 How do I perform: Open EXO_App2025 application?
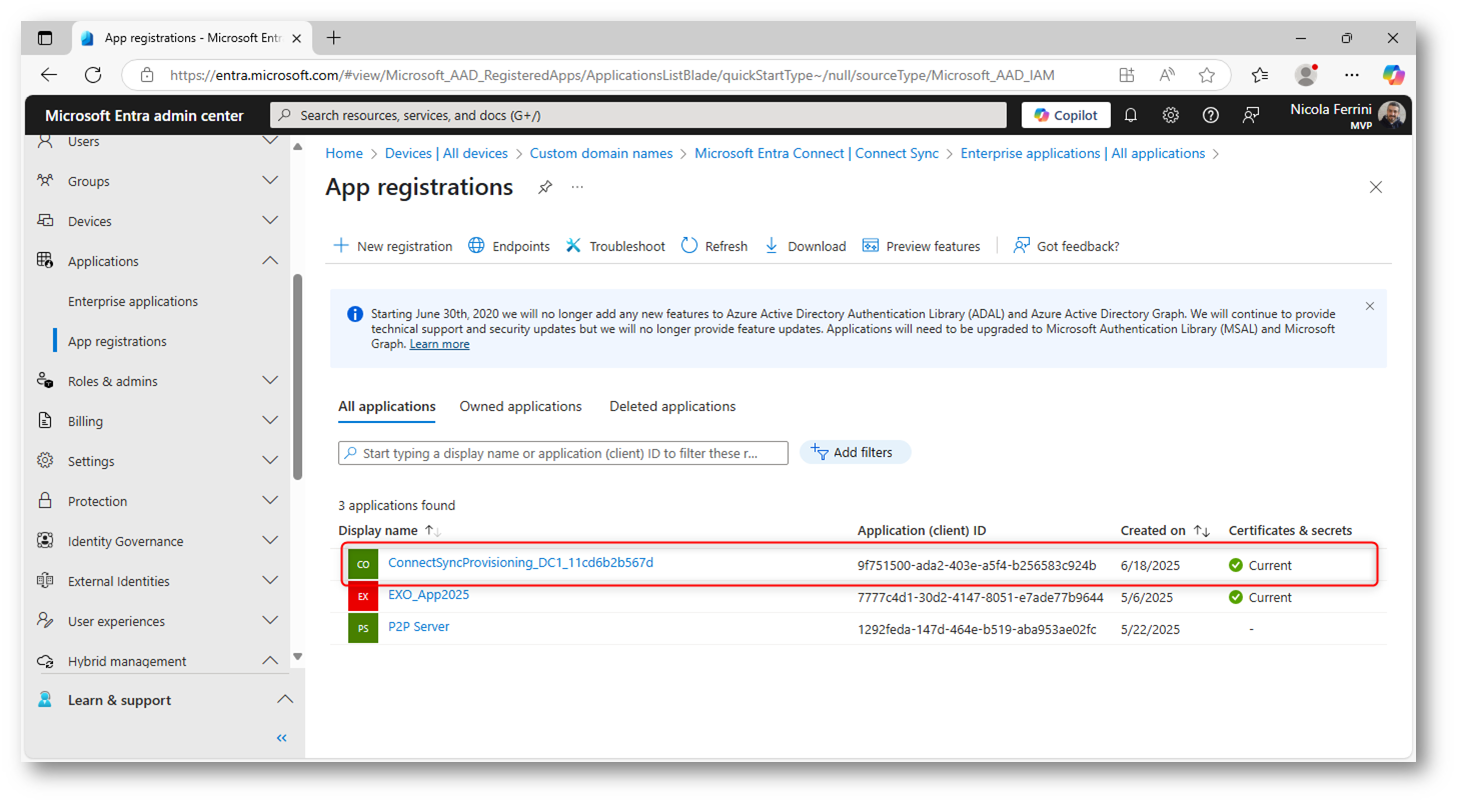[x=428, y=595]
